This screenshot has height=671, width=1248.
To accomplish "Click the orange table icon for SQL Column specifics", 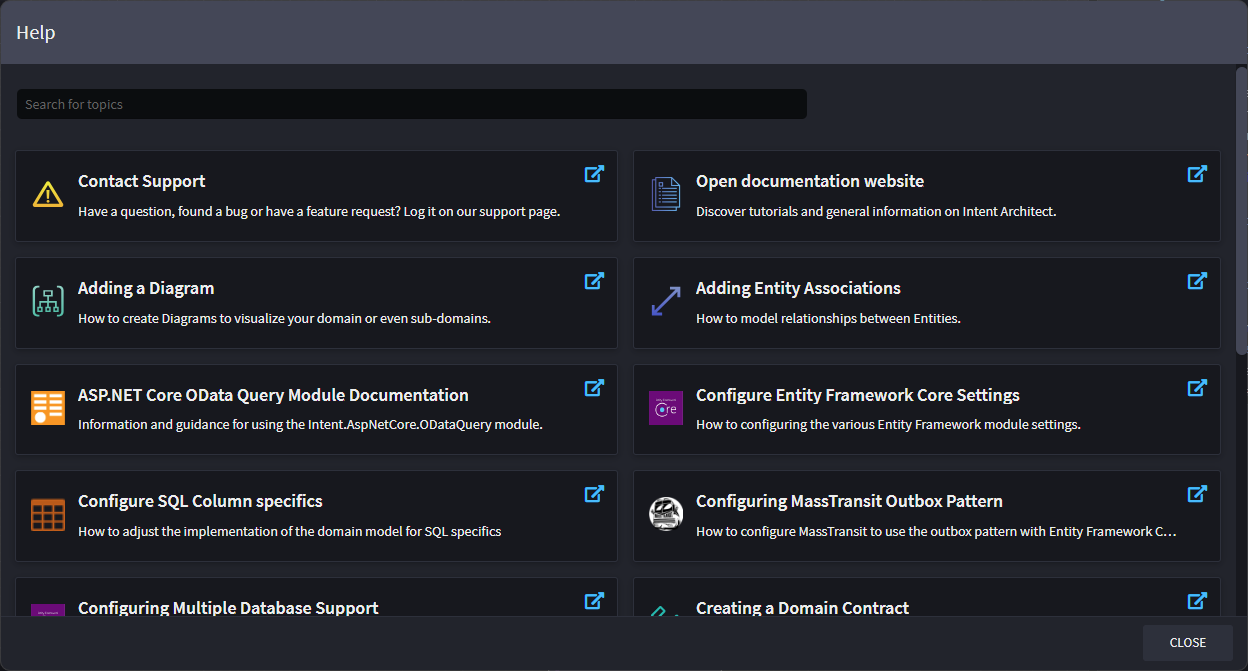I will click(x=48, y=514).
